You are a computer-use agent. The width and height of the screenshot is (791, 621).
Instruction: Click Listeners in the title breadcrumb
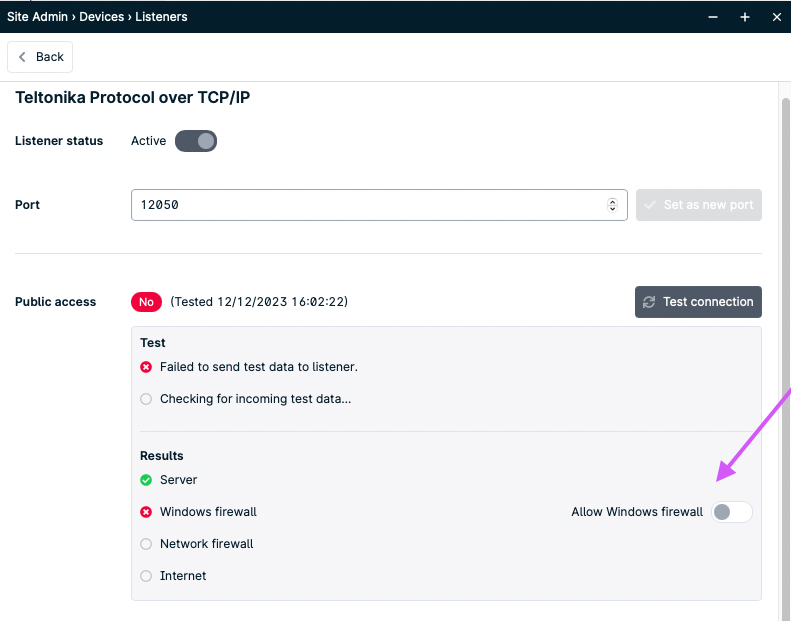coord(161,17)
